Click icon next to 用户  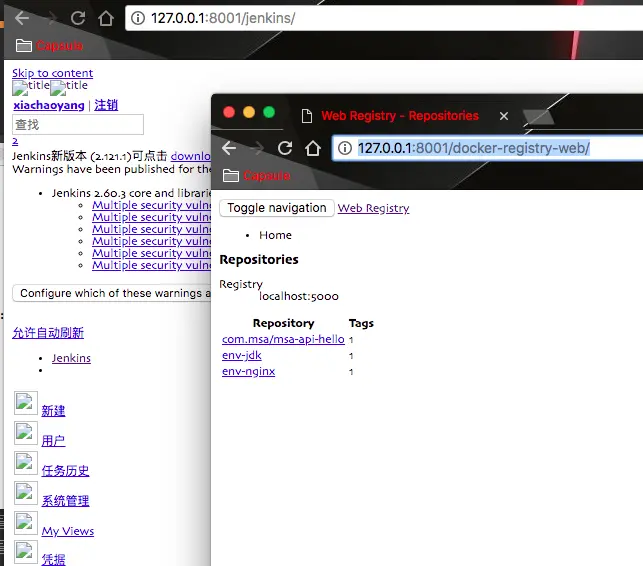tap(26, 433)
